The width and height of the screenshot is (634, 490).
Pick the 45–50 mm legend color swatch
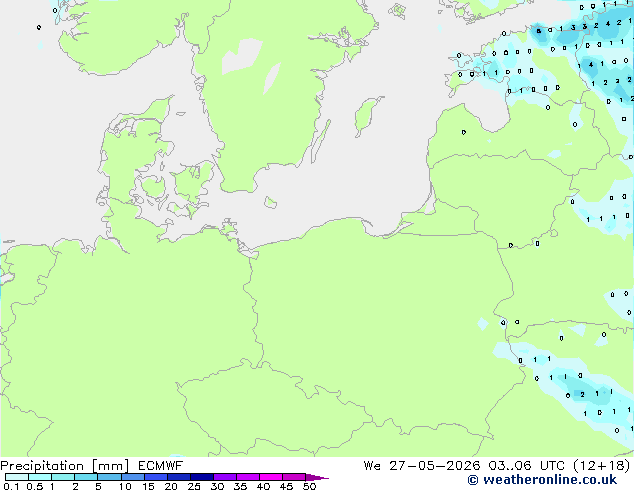click(x=294, y=477)
